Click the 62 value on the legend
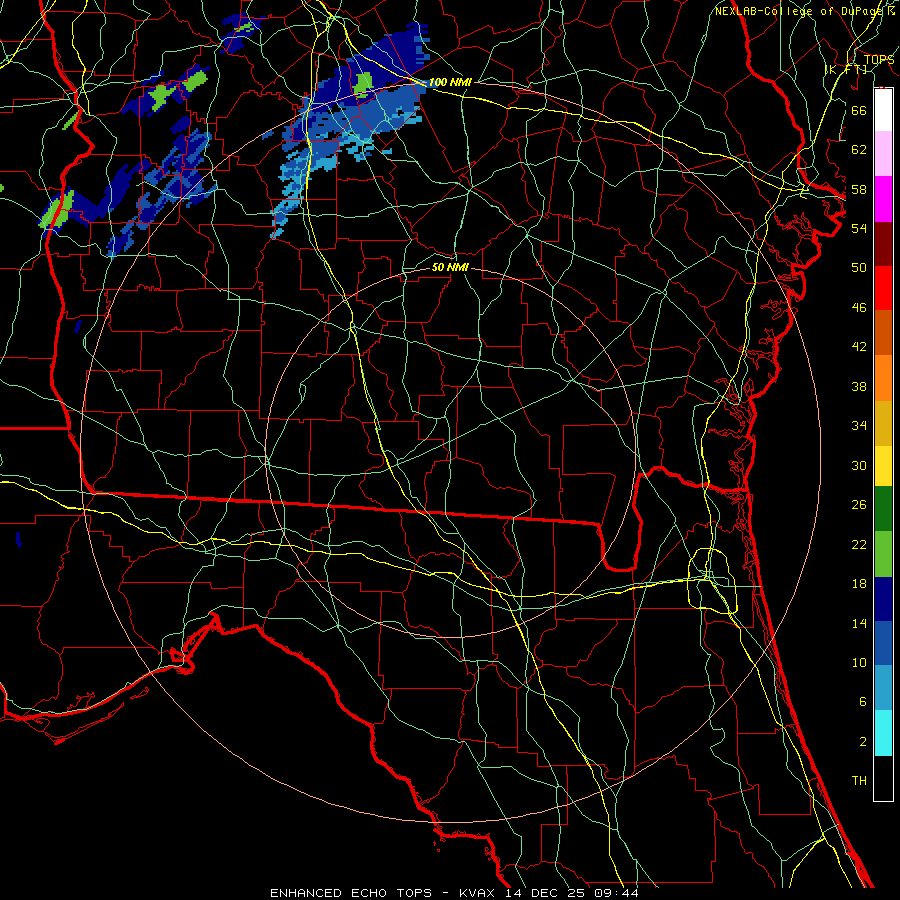This screenshot has width=900, height=900. [859, 149]
